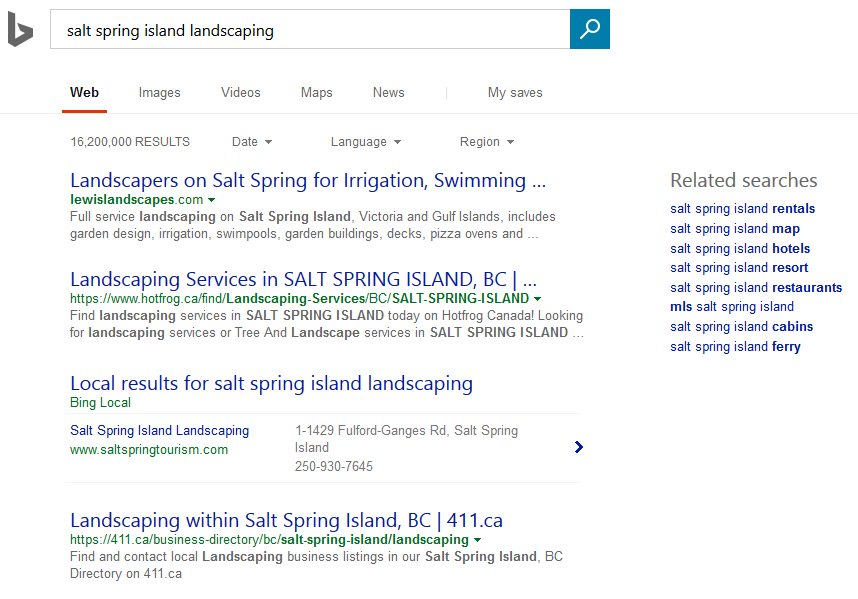Click related search 'salt spring island ferry'
This screenshot has width=858, height=599.
click(735, 347)
